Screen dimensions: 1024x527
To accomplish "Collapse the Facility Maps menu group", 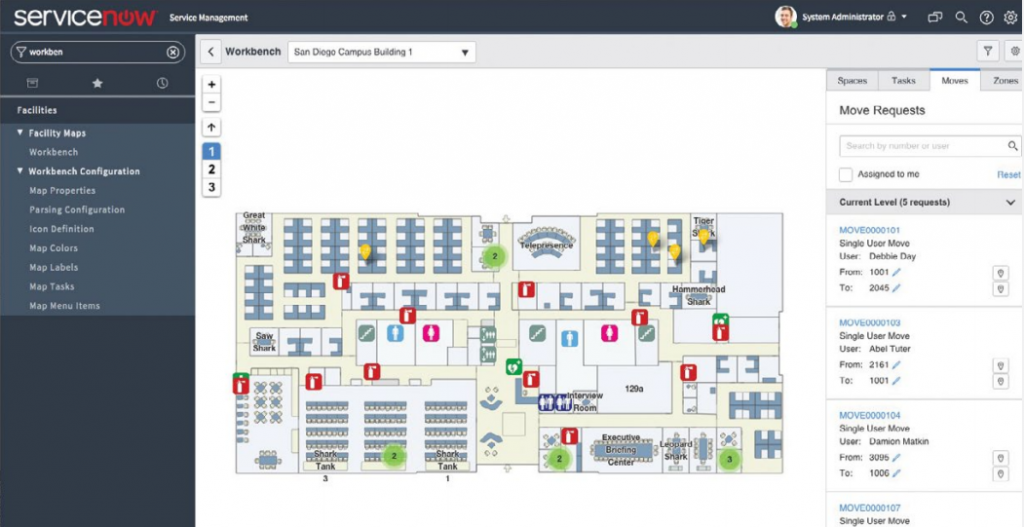I will click(x=20, y=133).
